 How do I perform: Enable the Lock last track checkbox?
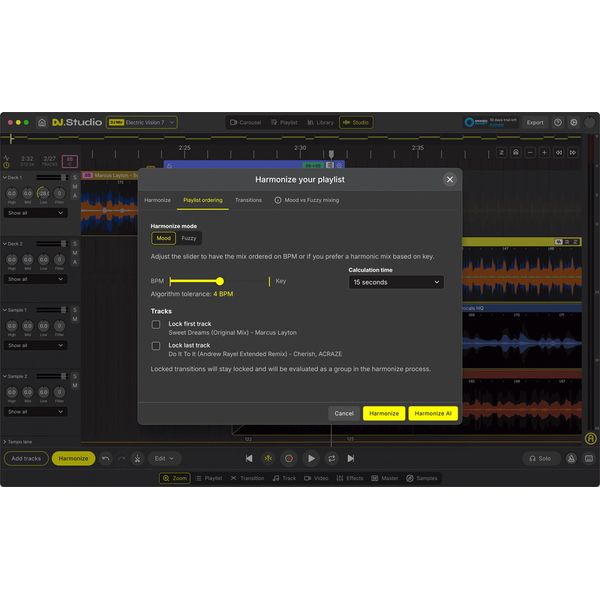coord(156,346)
